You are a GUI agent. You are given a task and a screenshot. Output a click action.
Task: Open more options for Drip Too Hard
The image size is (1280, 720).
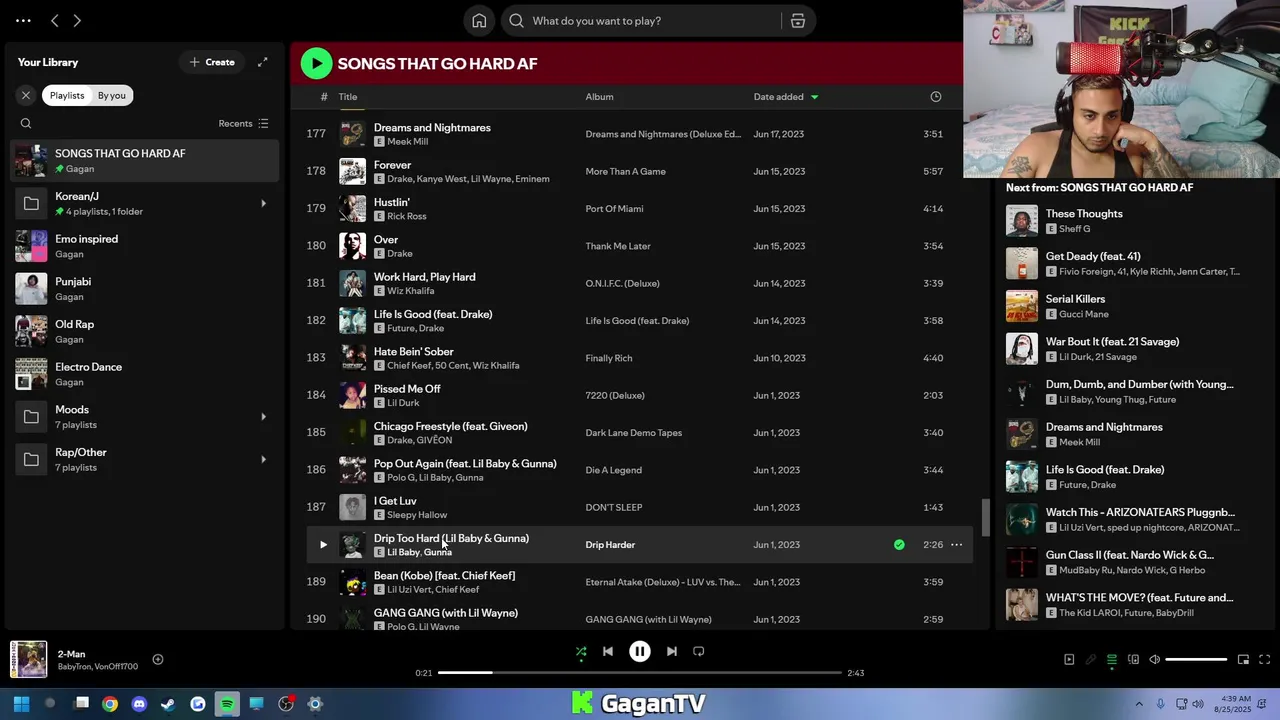pos(956,545)
